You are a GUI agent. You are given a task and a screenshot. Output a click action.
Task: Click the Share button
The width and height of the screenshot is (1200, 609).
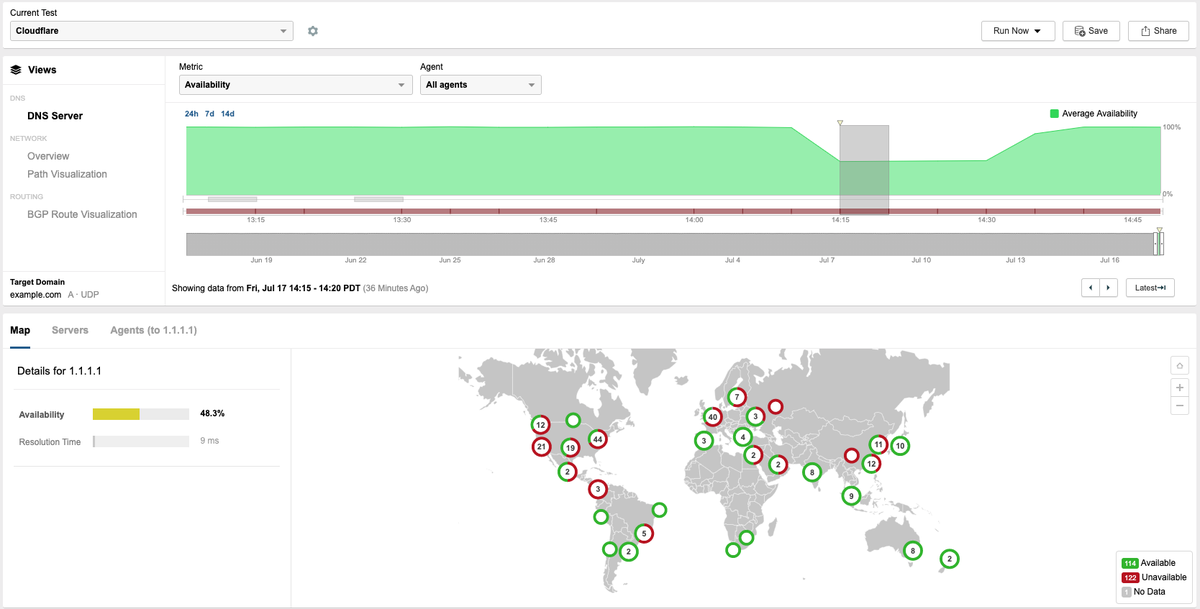pos(1158,31)
